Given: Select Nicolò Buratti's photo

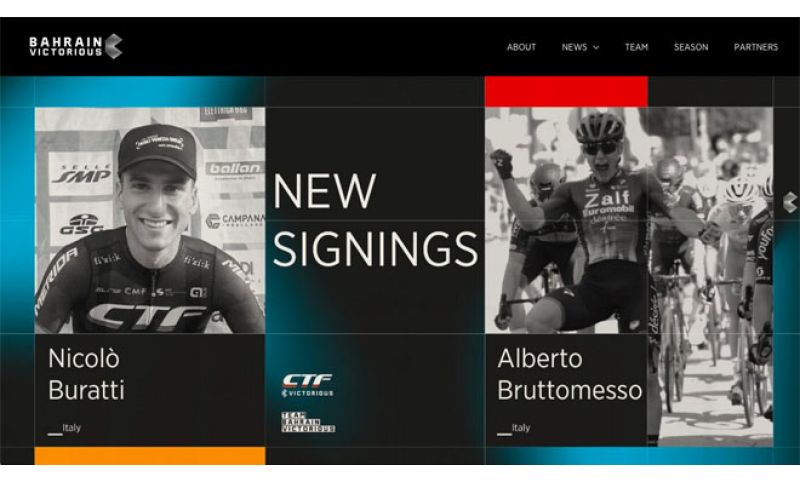Looking at the screenshot, I should [x=150, y=220].
